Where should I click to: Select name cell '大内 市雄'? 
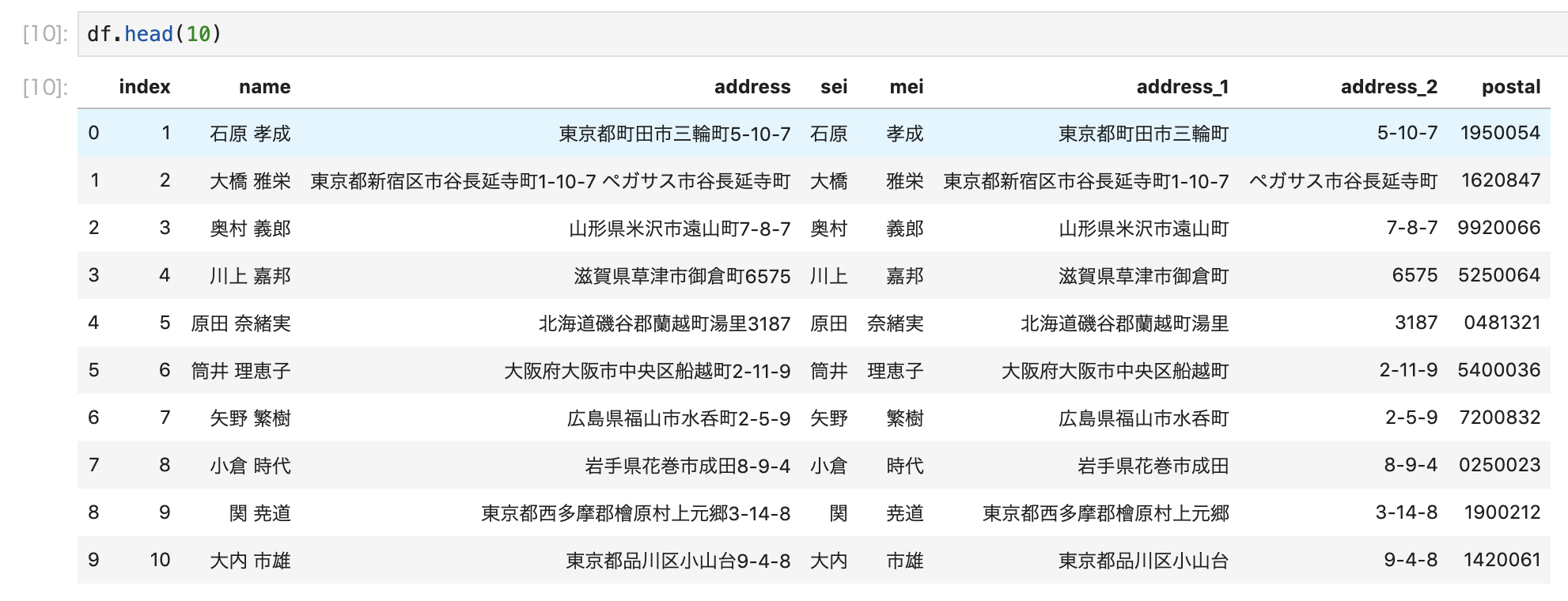click(x=250, y=561)
